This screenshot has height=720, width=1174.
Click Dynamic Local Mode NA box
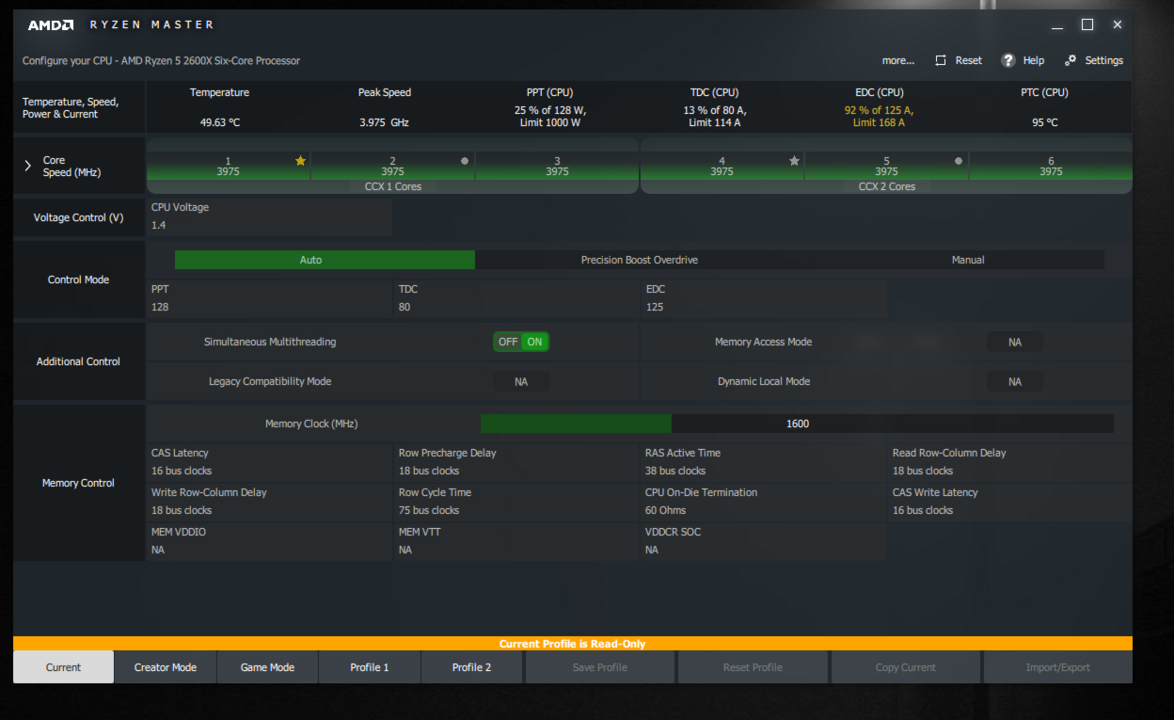tap(1015, 382)
